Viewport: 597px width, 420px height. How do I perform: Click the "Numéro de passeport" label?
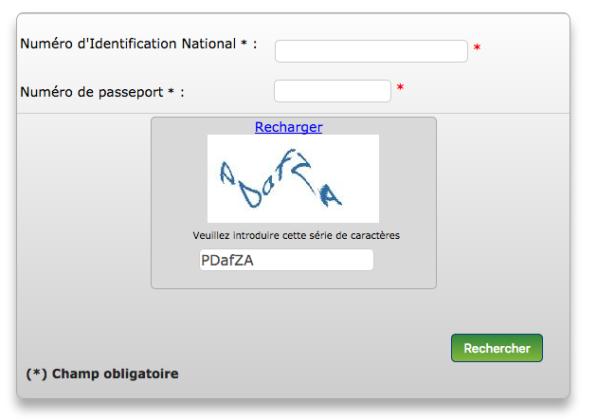pyautogui.click(x=92, y=92)
